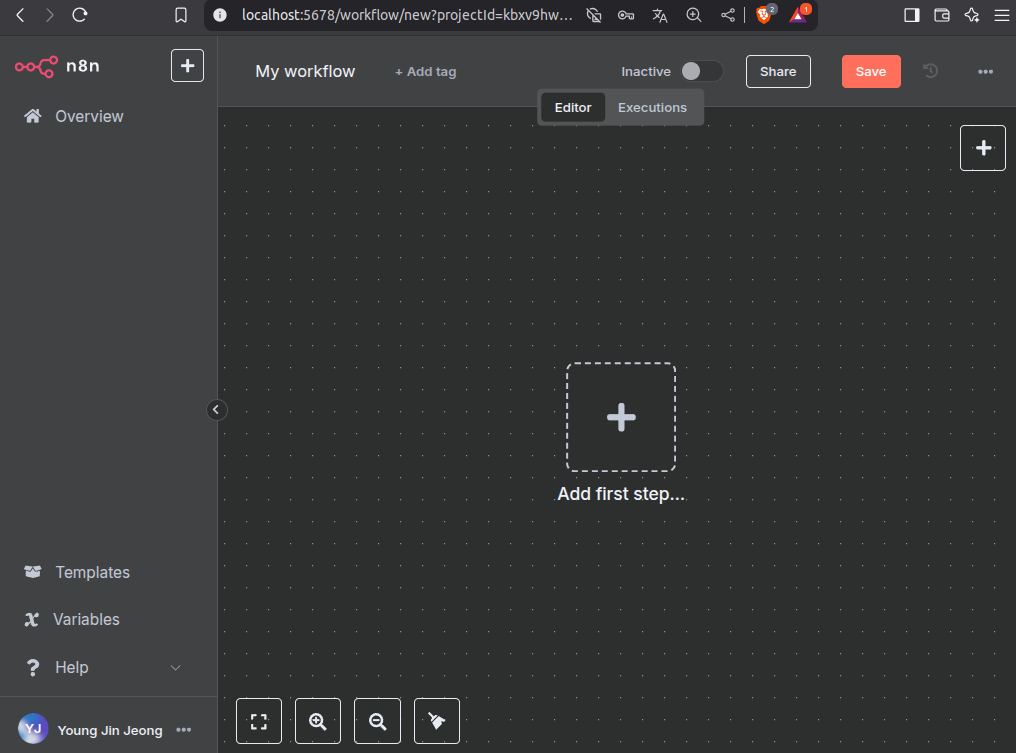Rename the My workflow title
Image resolution: width=1016 pixels, height=753 pixels.
tap(305, 71)
